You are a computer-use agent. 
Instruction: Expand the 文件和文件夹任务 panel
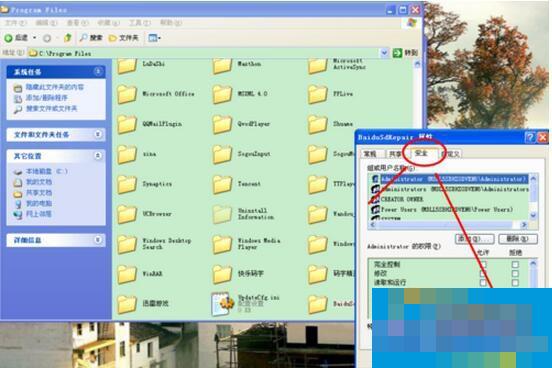point(98,135)
